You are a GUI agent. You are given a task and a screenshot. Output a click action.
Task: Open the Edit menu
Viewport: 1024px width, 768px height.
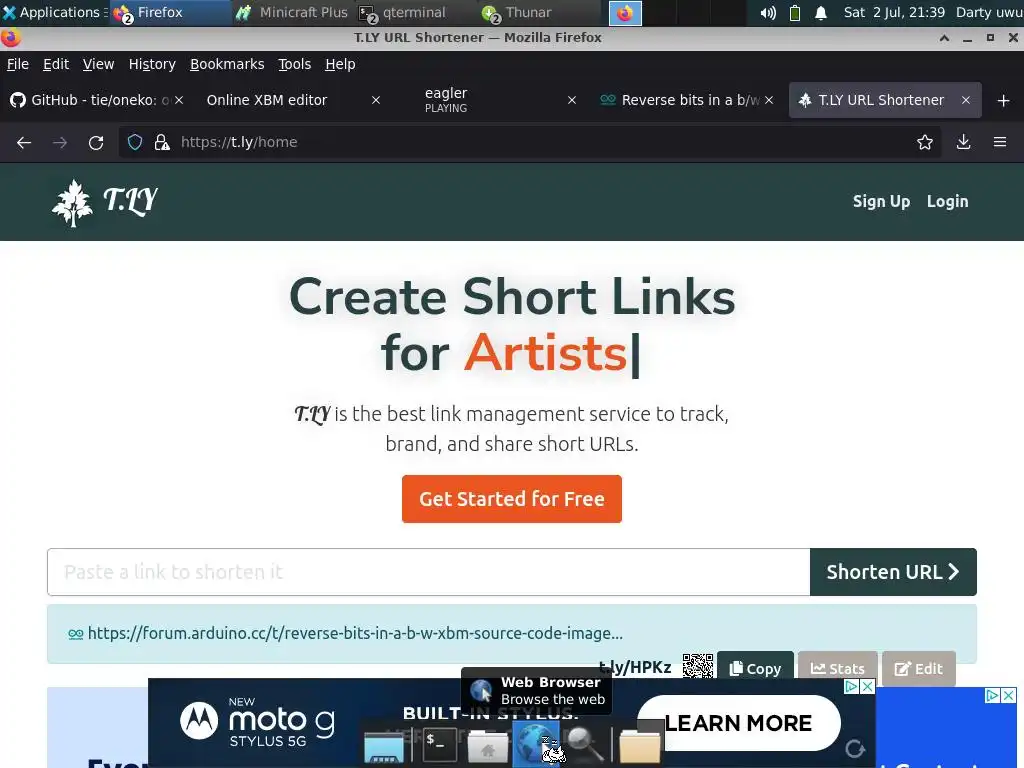tap(56, 64)
